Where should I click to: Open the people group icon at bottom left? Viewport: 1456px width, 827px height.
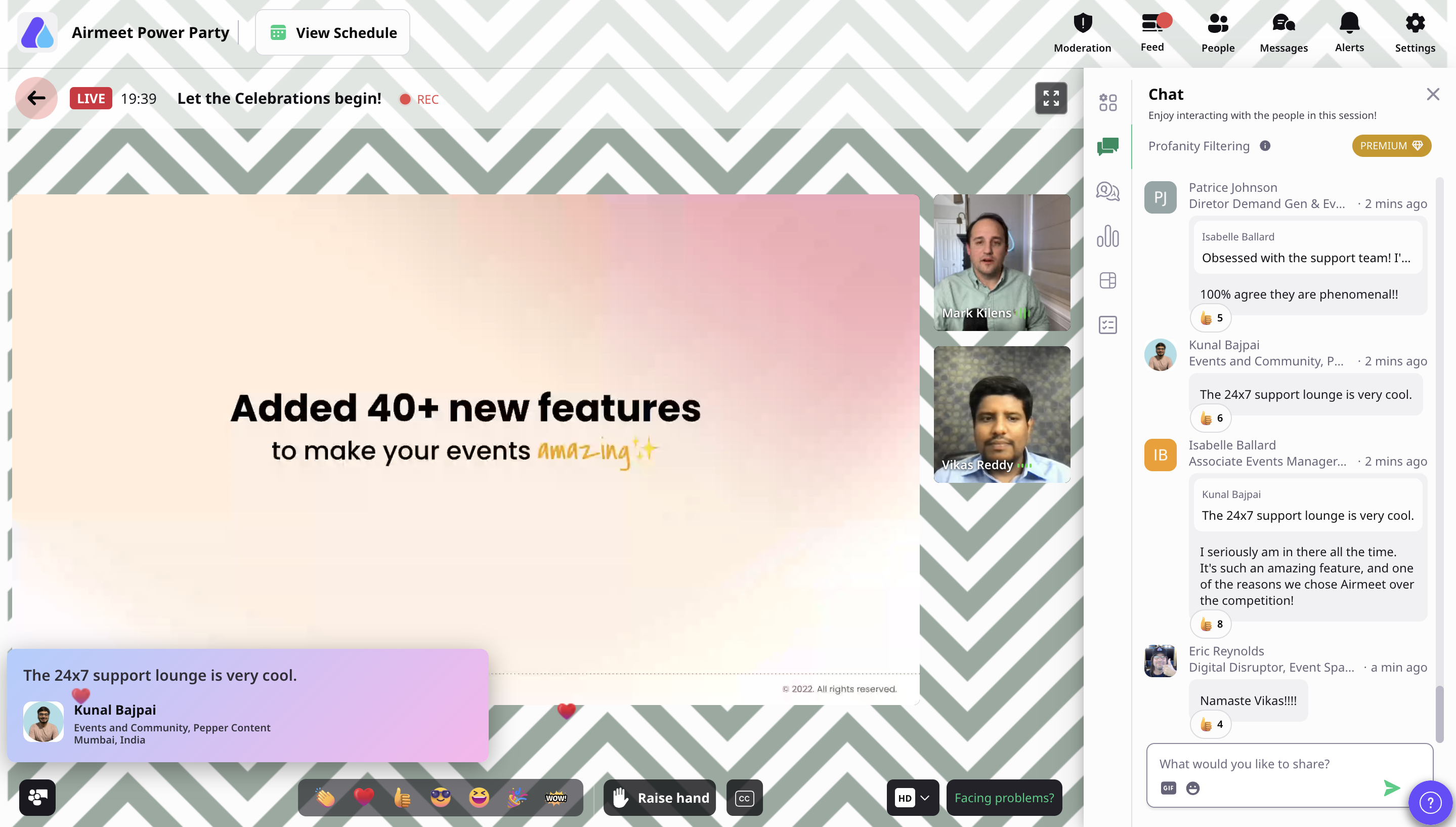tap(37, 798)
